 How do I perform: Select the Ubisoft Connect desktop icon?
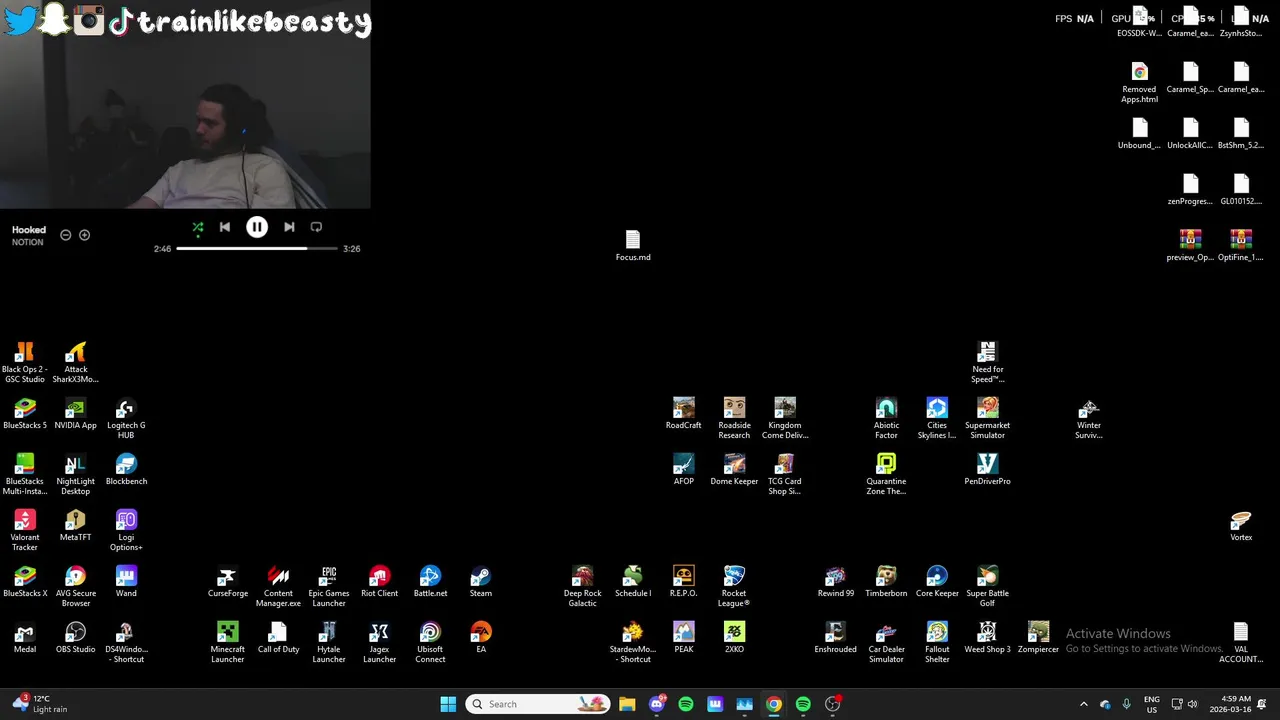pyautogui.click(x=430, y=642)
